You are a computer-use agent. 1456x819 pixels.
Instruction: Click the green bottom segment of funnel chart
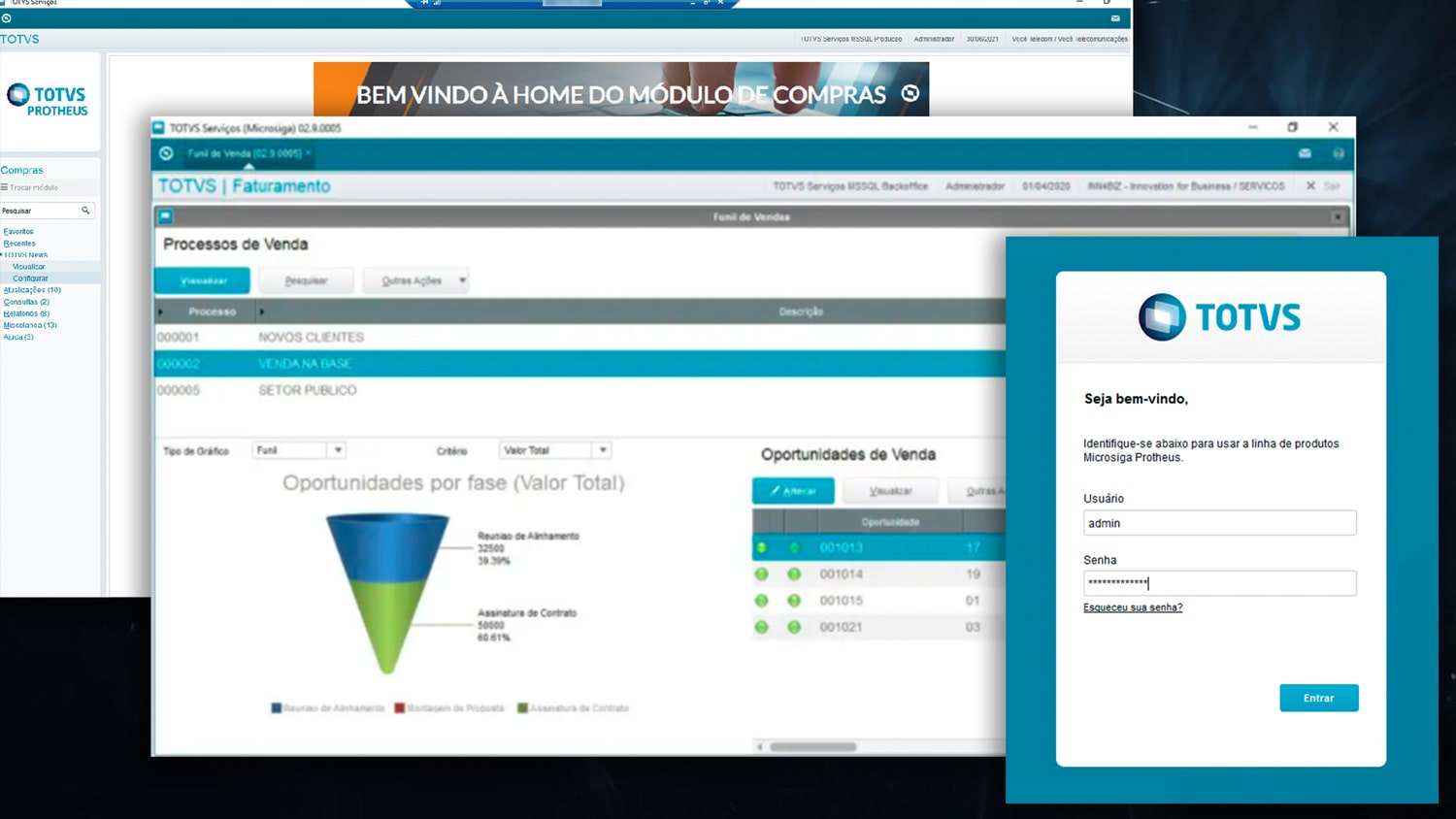click(x=387, y=626)
